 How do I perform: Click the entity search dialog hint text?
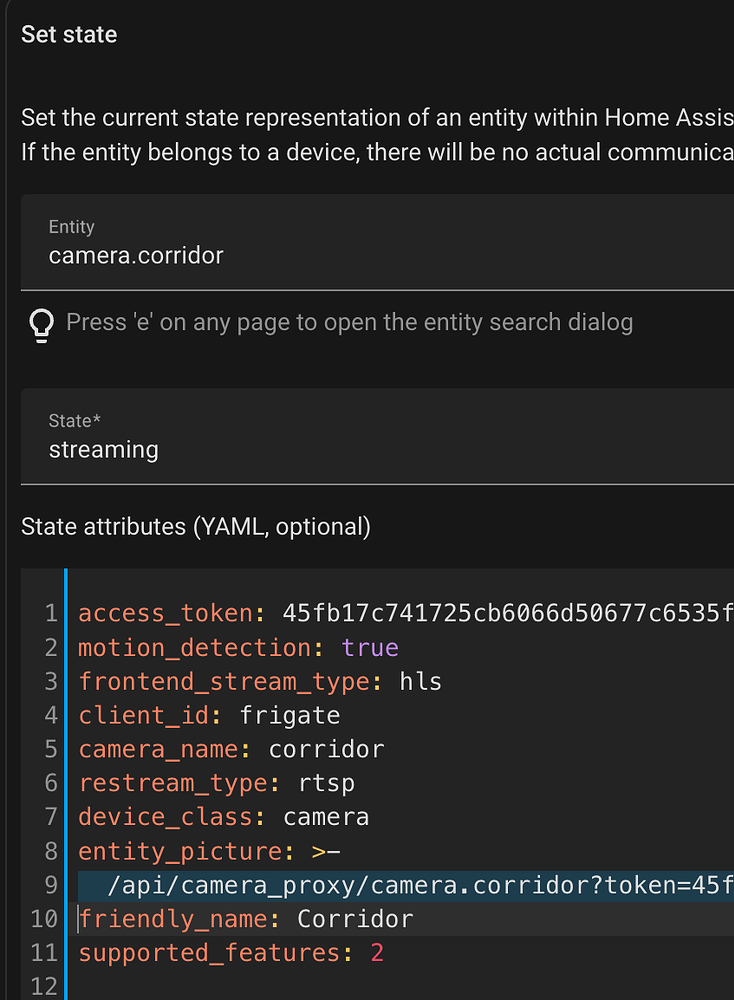[x=349, y=323]
